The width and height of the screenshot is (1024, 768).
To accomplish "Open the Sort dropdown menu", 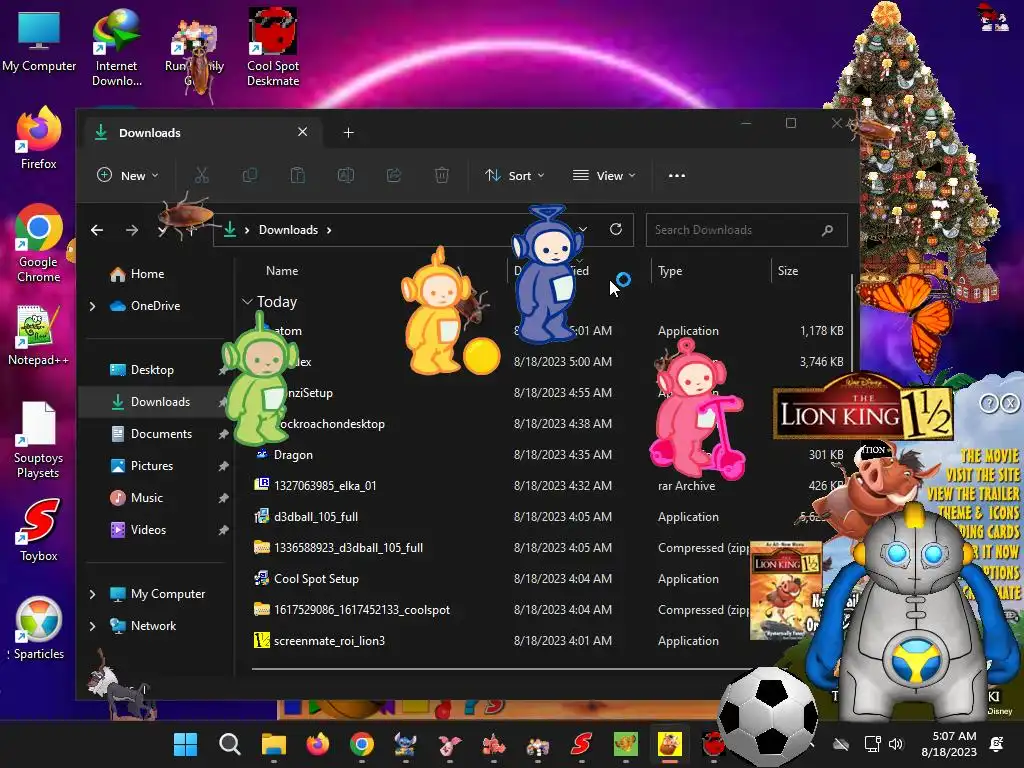I will 515,175.
